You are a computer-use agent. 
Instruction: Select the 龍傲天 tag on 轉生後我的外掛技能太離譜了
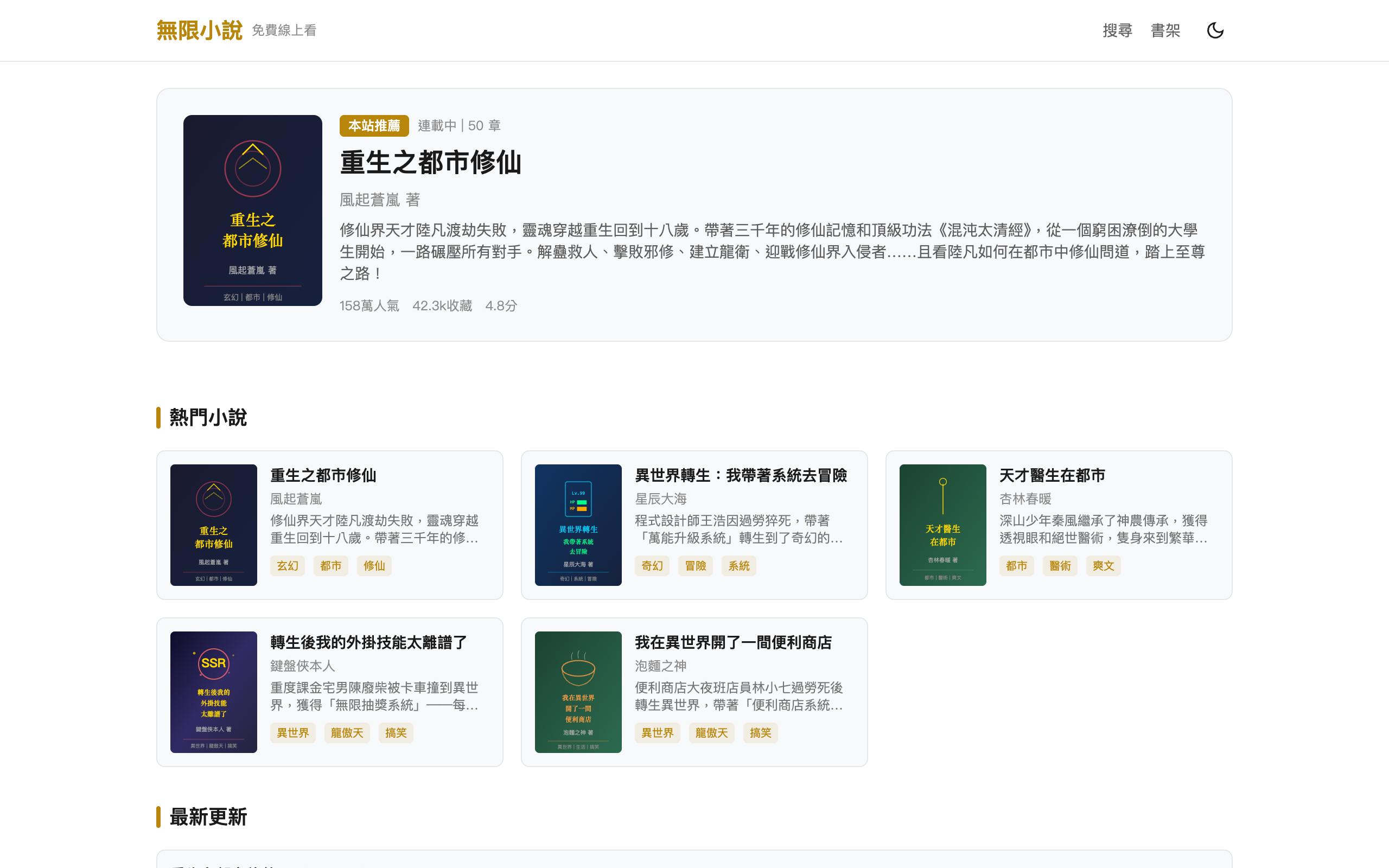(347, 732)
